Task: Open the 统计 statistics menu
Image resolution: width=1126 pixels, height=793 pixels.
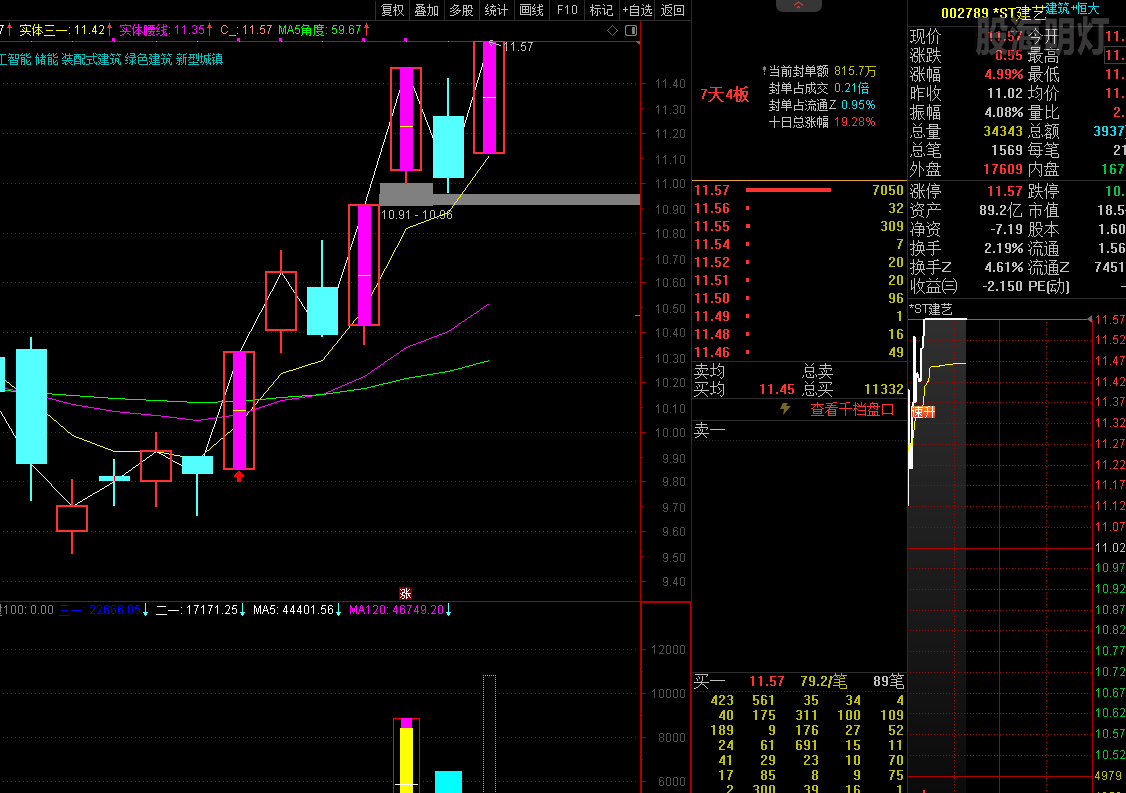Action: tap(496, 10)
